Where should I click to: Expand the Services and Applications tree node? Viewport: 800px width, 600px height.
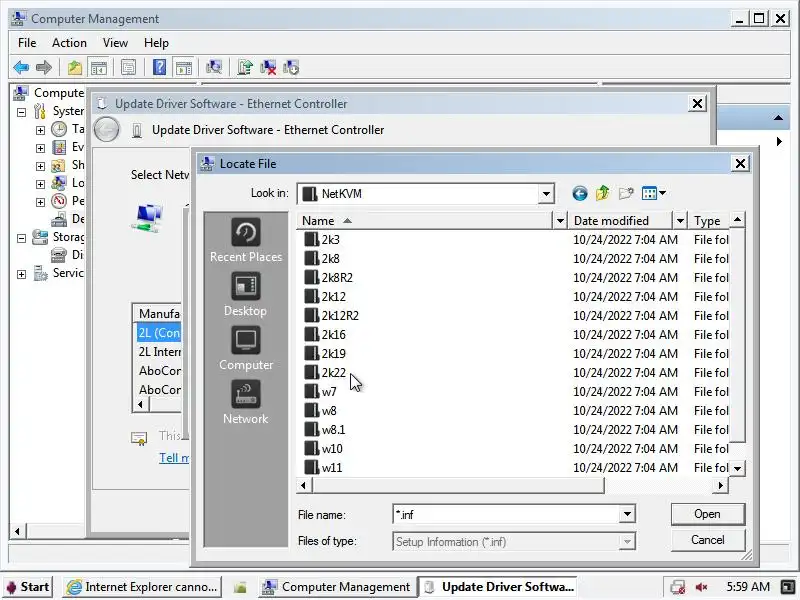tap(21, 274)
